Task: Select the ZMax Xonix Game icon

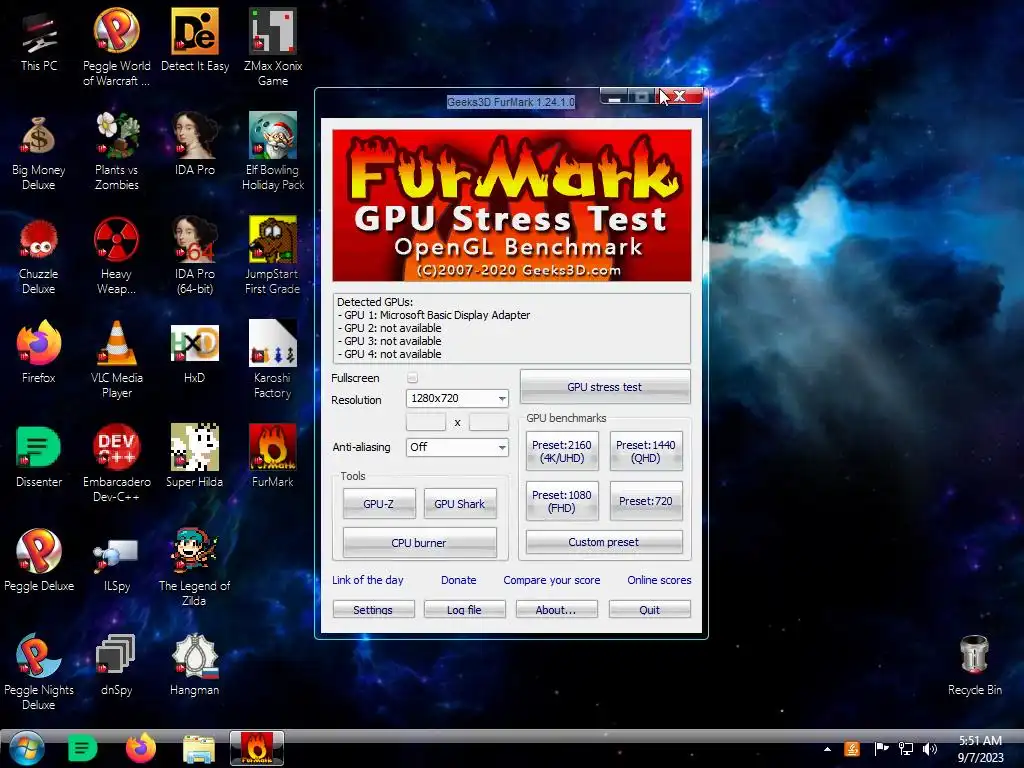Action: point(272,47)
